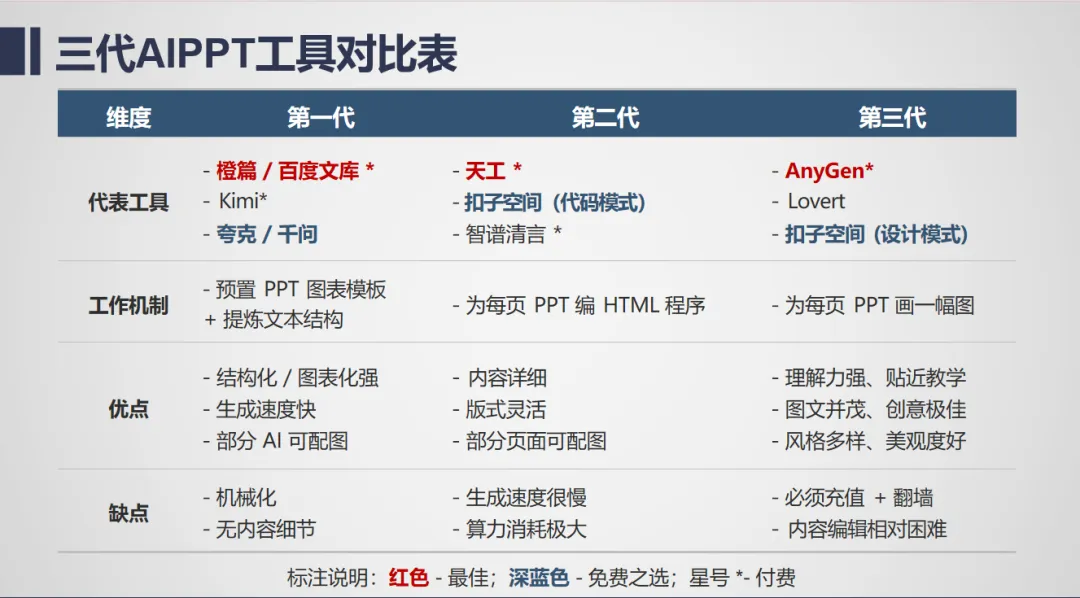The width and height of the screenshot is (1080, 598).
Task: Click the 优点 row label
Action: tap(129, 409)
